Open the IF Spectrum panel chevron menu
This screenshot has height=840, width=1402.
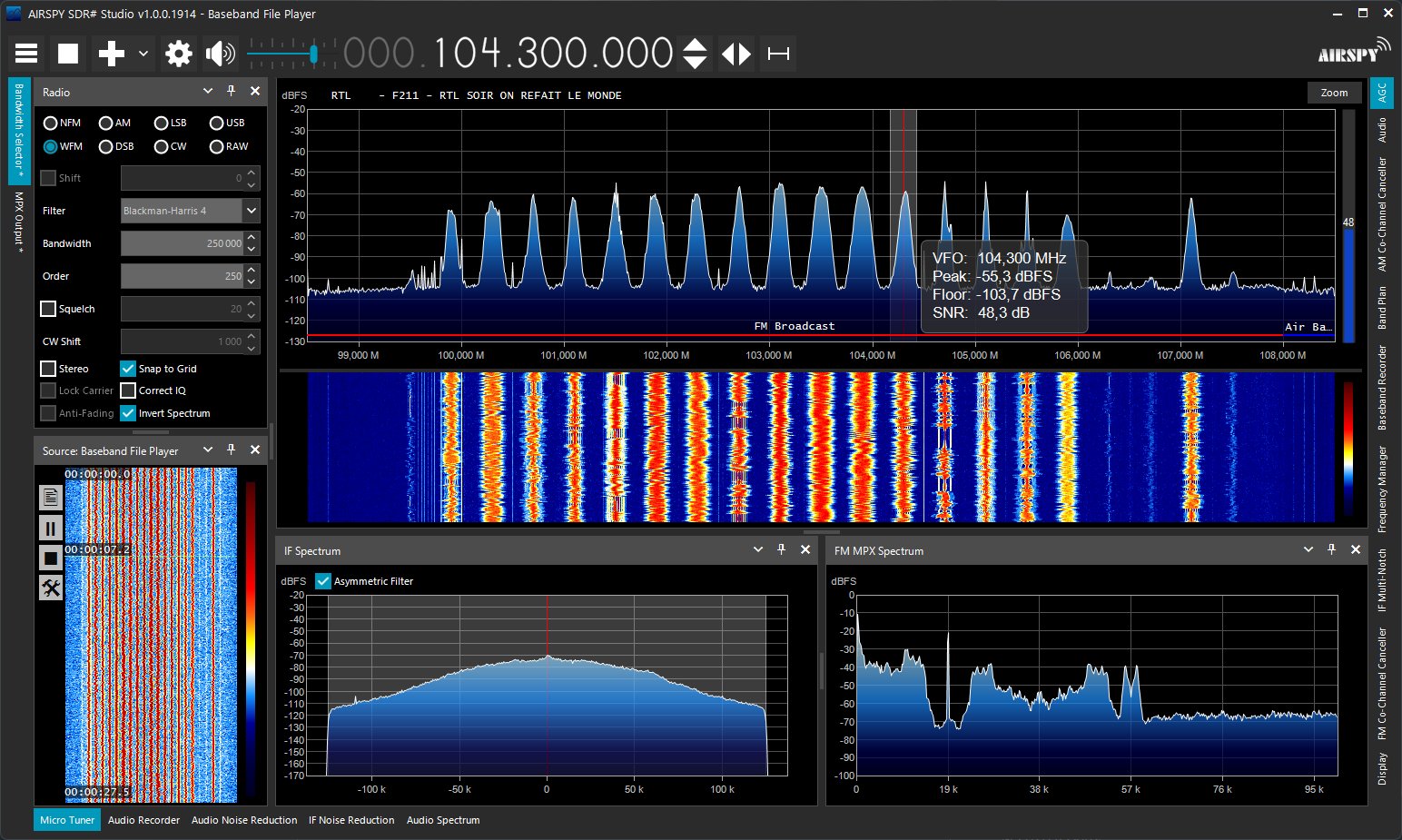click(x=758, y=549)
